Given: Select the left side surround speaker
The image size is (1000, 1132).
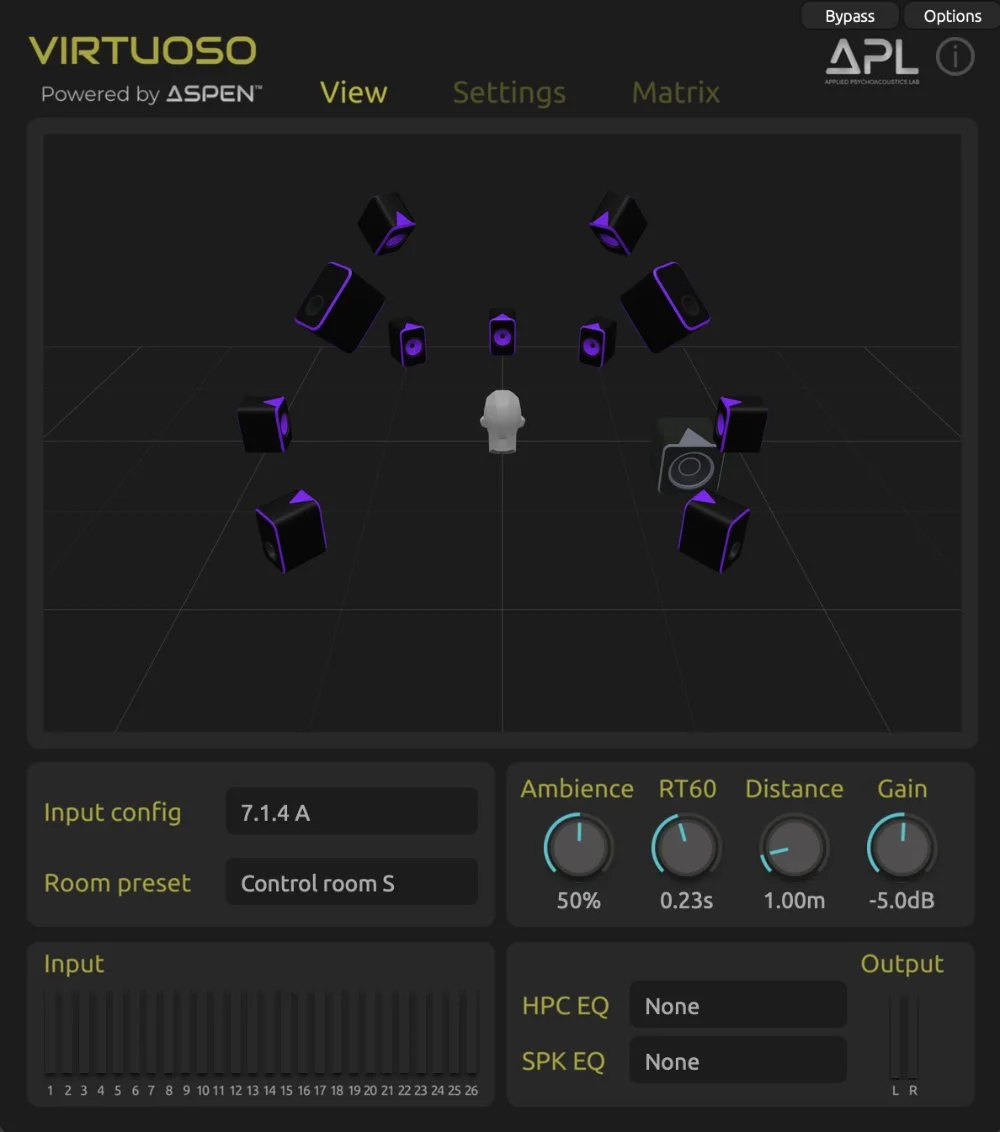Looking at the screenshot, I should pyautogui.click(x=265, y=424).
